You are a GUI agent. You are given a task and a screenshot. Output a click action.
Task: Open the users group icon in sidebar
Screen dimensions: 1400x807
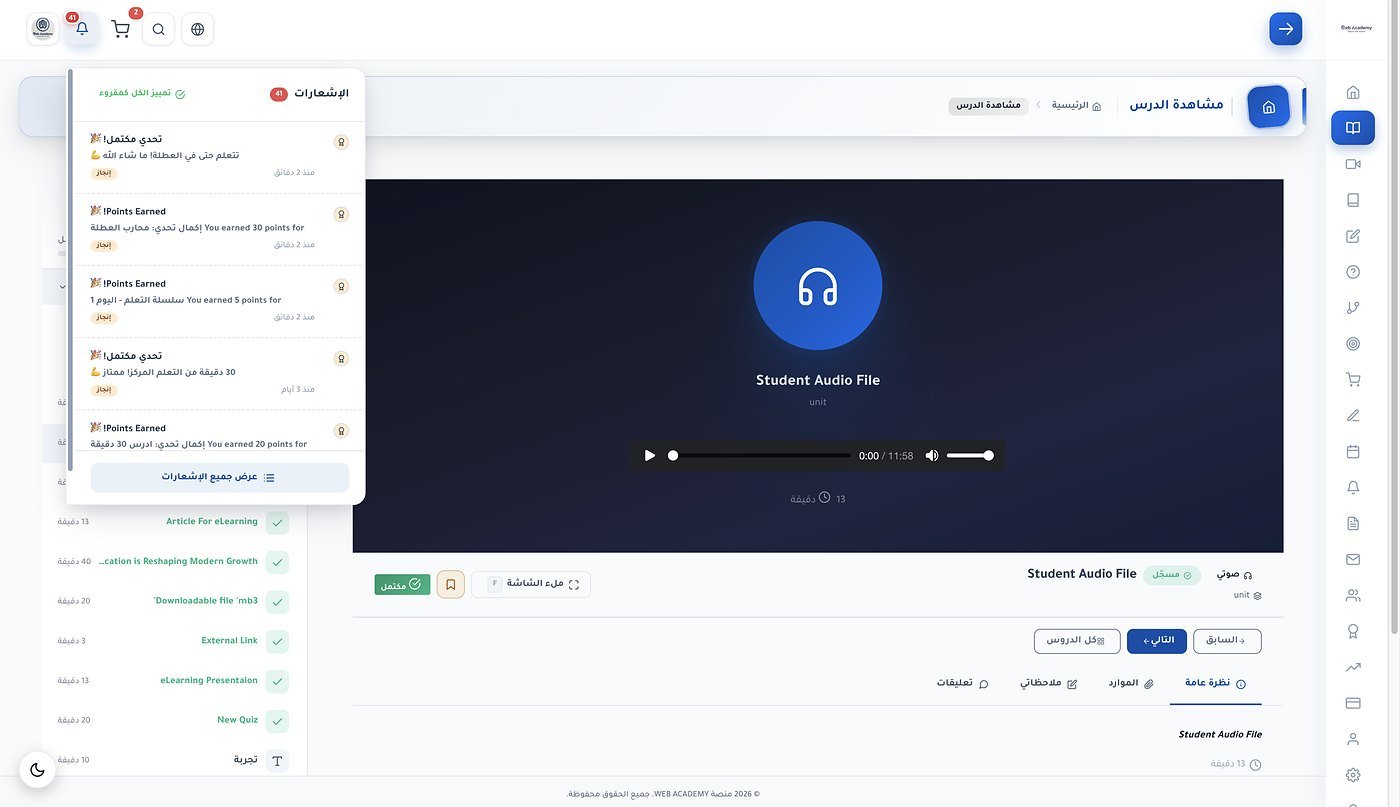tap(1353, 595)
